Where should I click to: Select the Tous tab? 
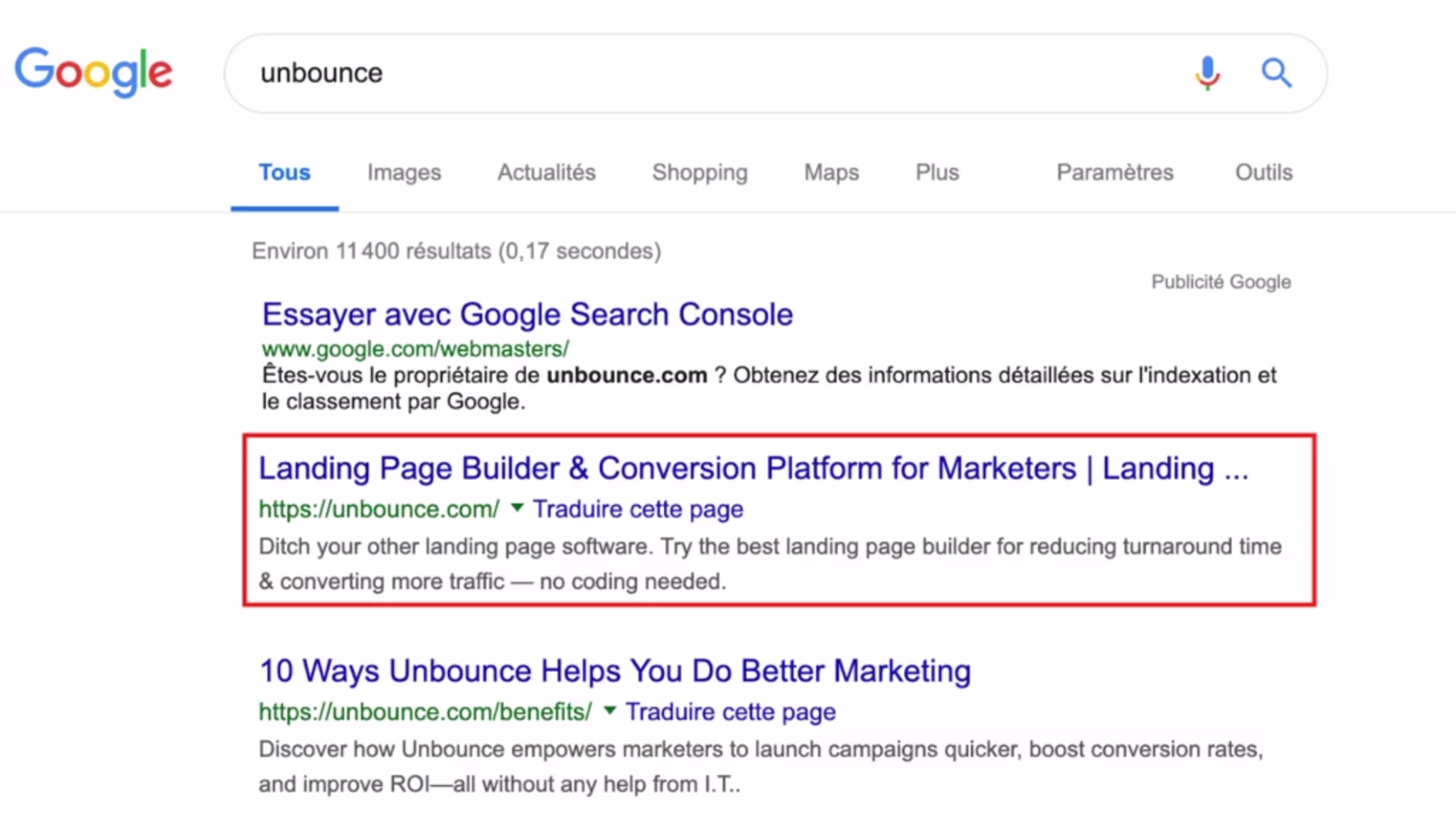point(284,172)
